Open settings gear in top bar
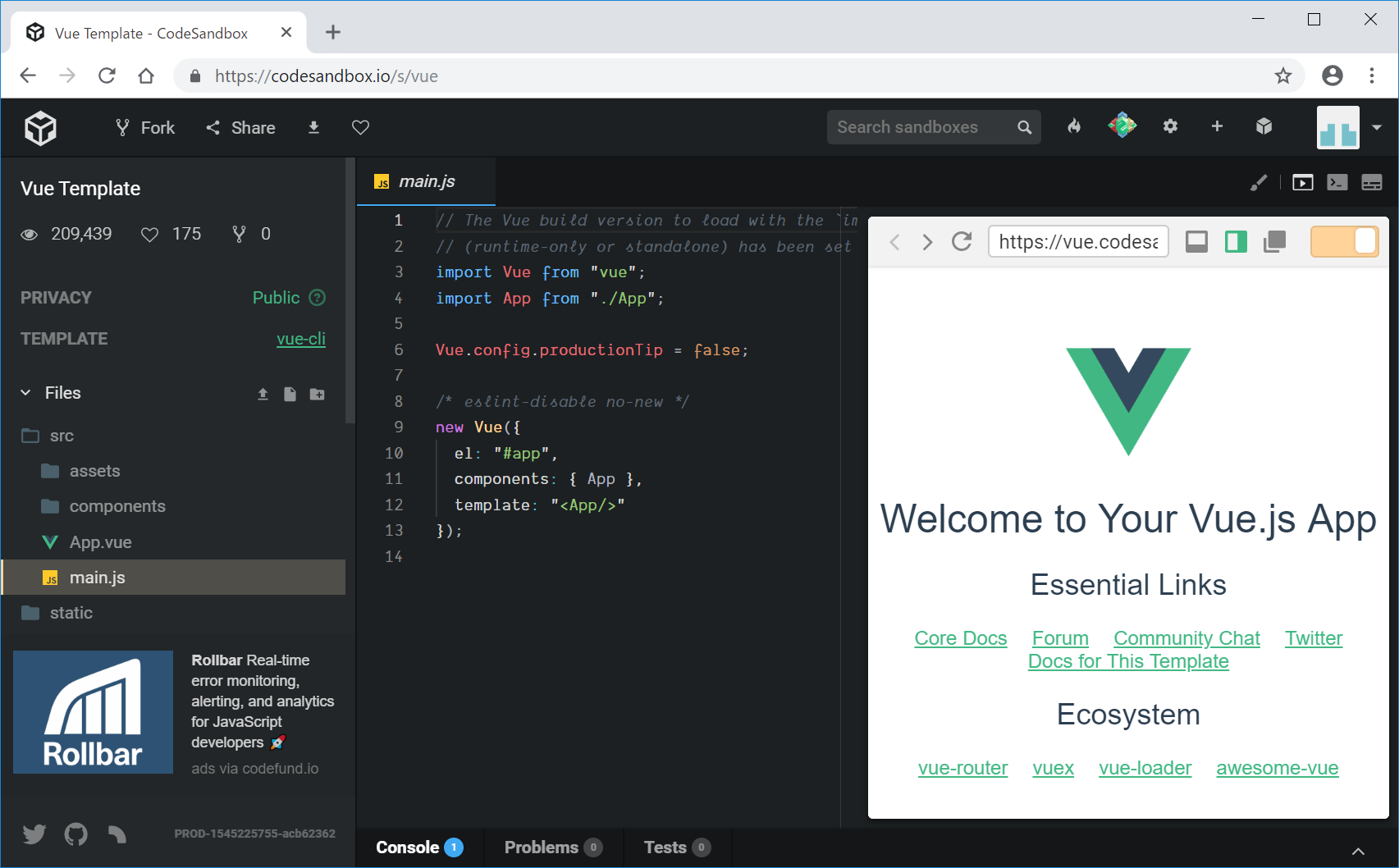The height and width of the screenshot is (868, 1399). [1170, 126]
